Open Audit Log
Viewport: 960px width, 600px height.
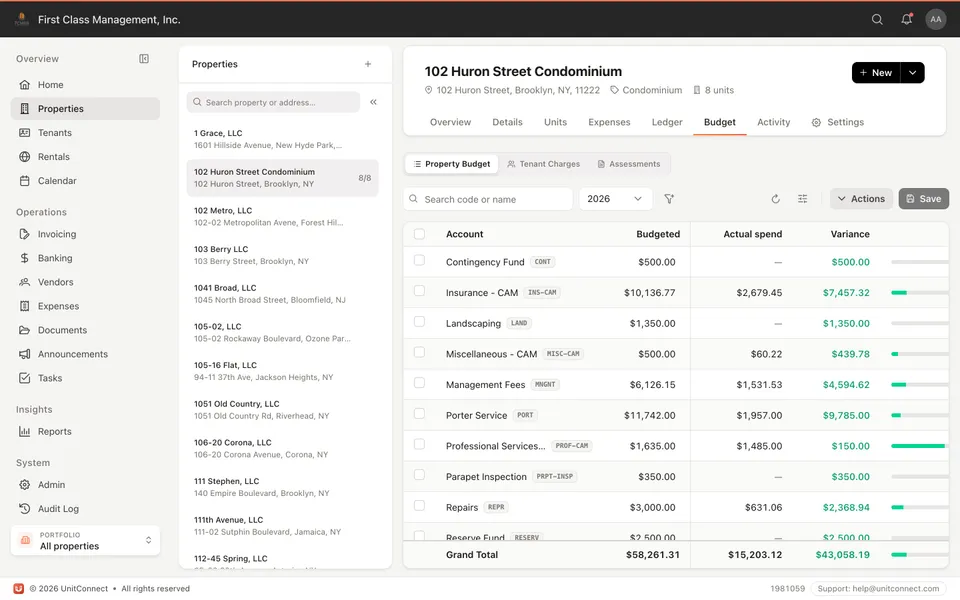click(85, 509)
